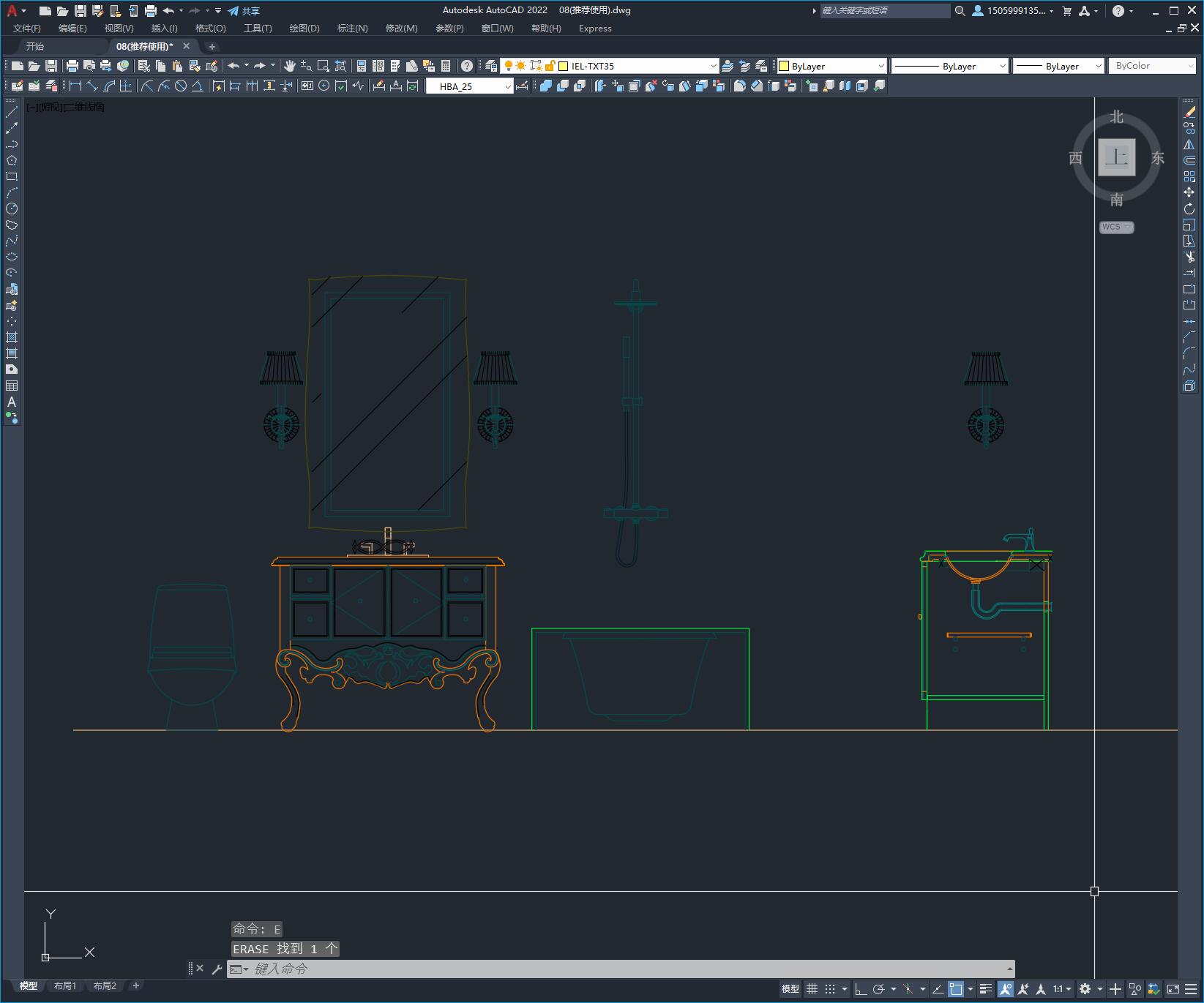Select the Rectangle draw tool
This screenshot has width=1204, height=1003.
(x=12, y=176)
